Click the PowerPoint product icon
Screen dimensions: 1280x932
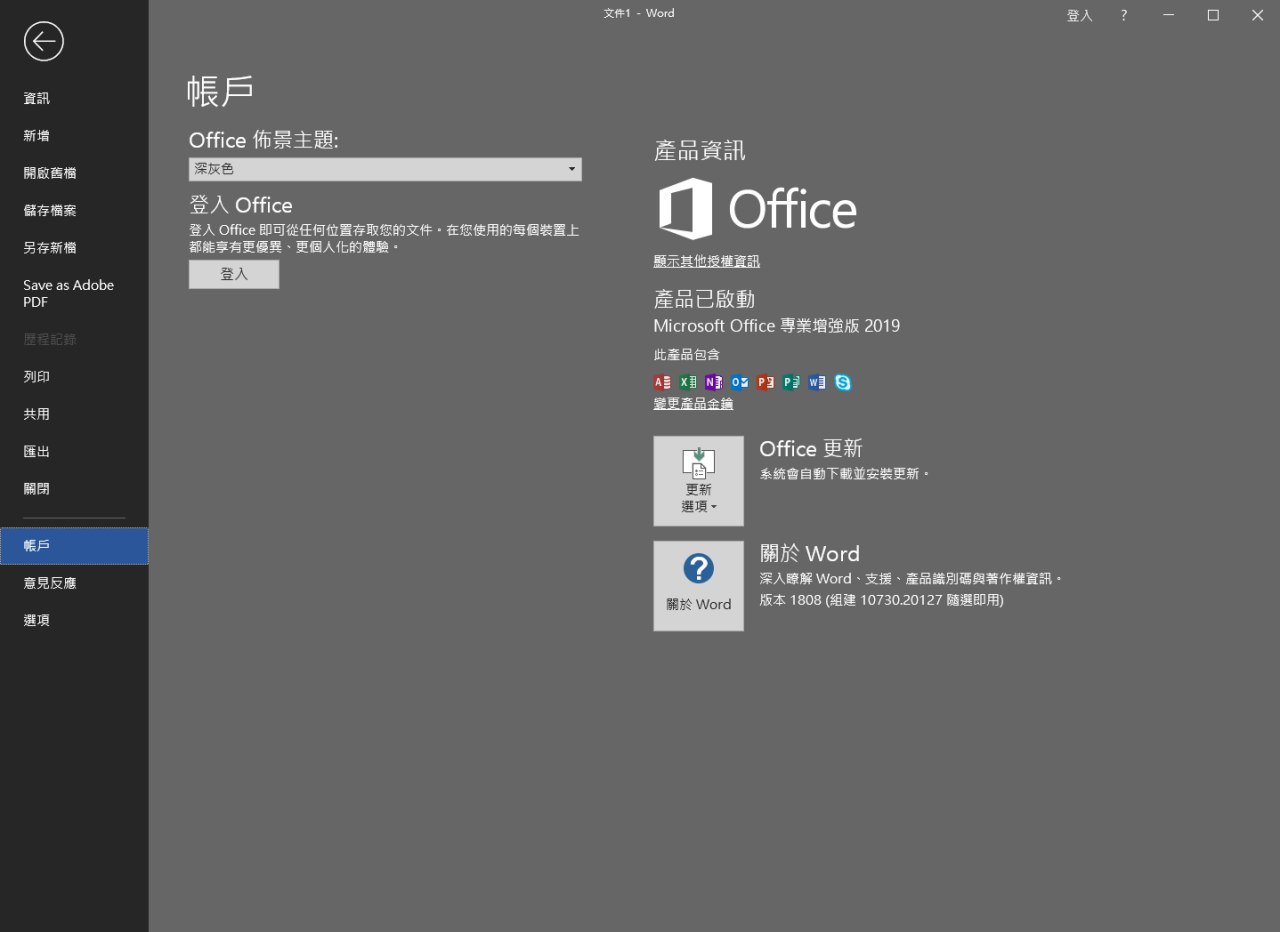tap(766, 382)
